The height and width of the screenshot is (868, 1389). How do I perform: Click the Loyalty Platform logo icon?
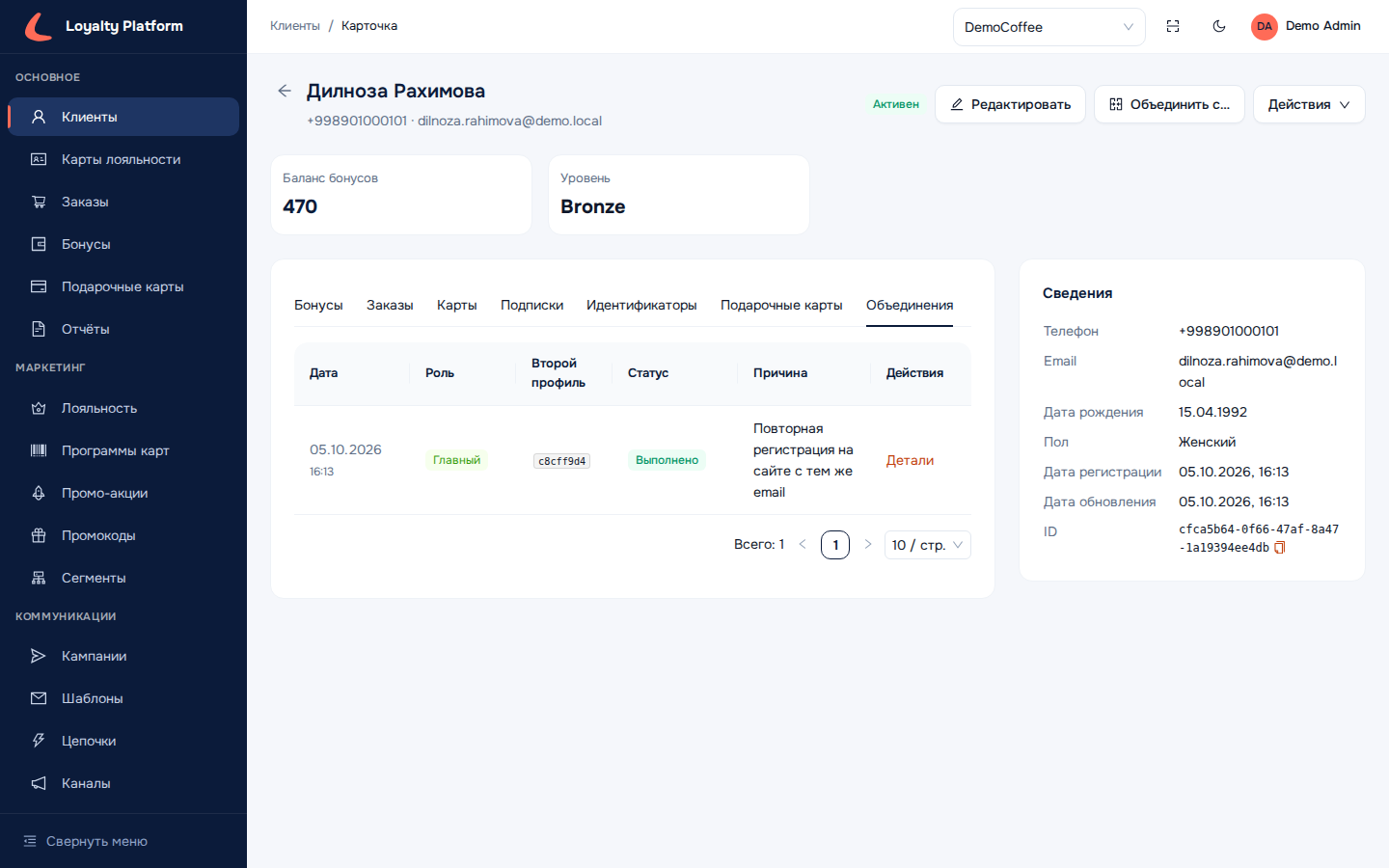(x=39, y=26)
